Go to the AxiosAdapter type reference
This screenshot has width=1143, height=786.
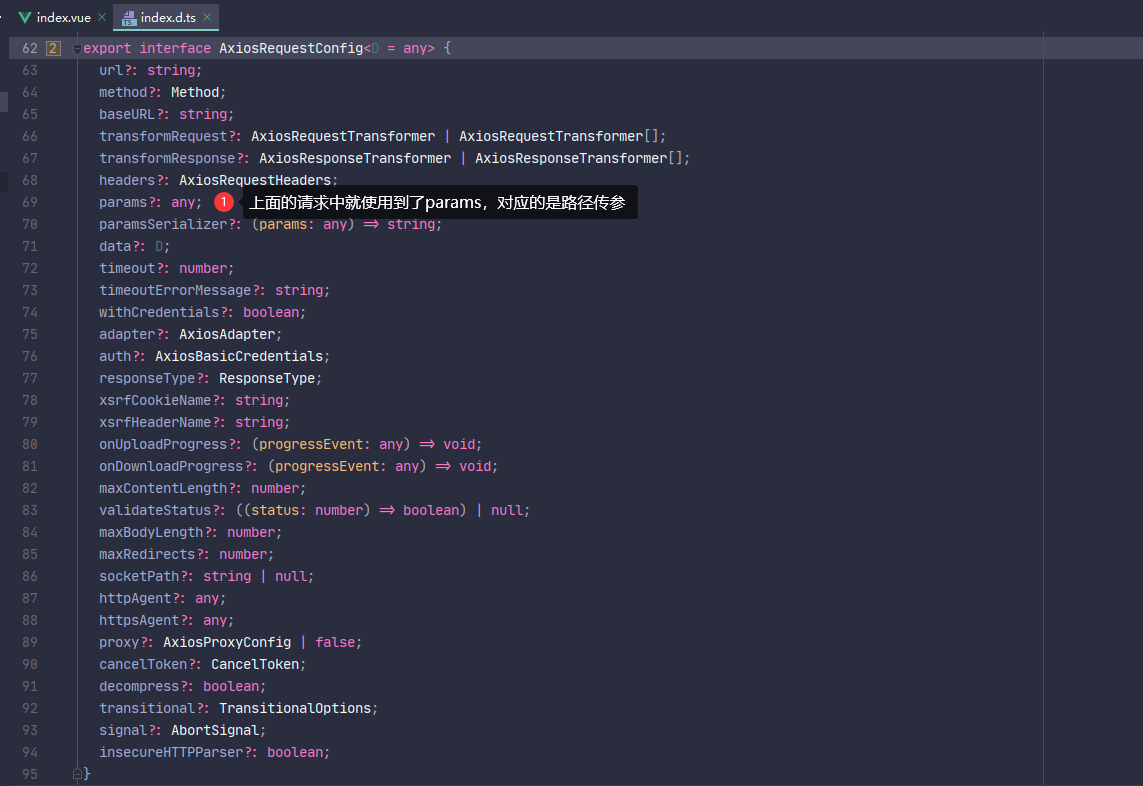(227, 334)
